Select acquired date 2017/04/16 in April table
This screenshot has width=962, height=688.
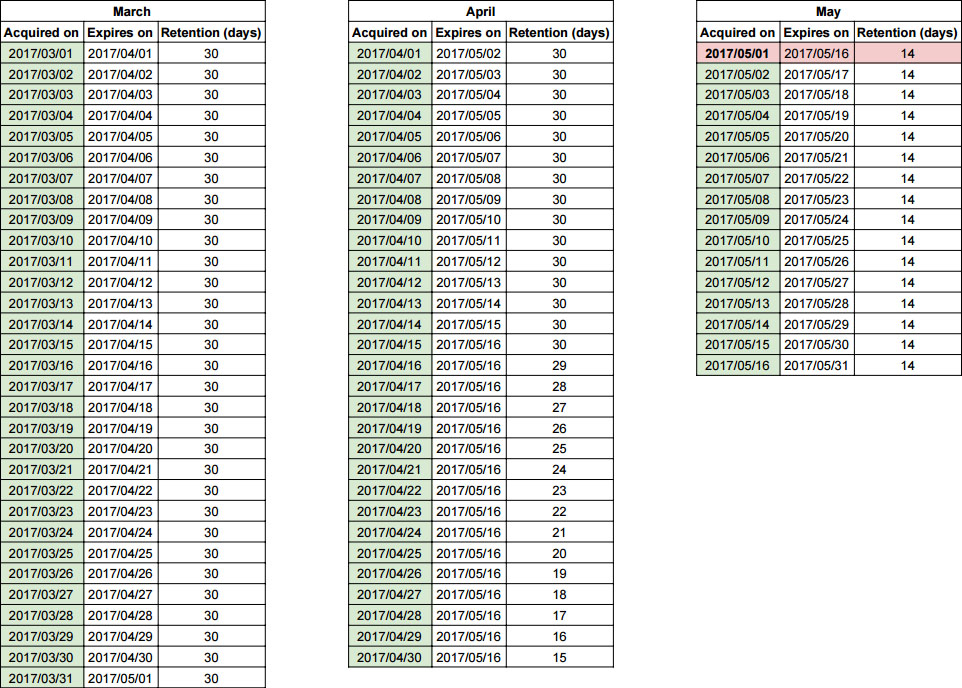pos(390,366)
